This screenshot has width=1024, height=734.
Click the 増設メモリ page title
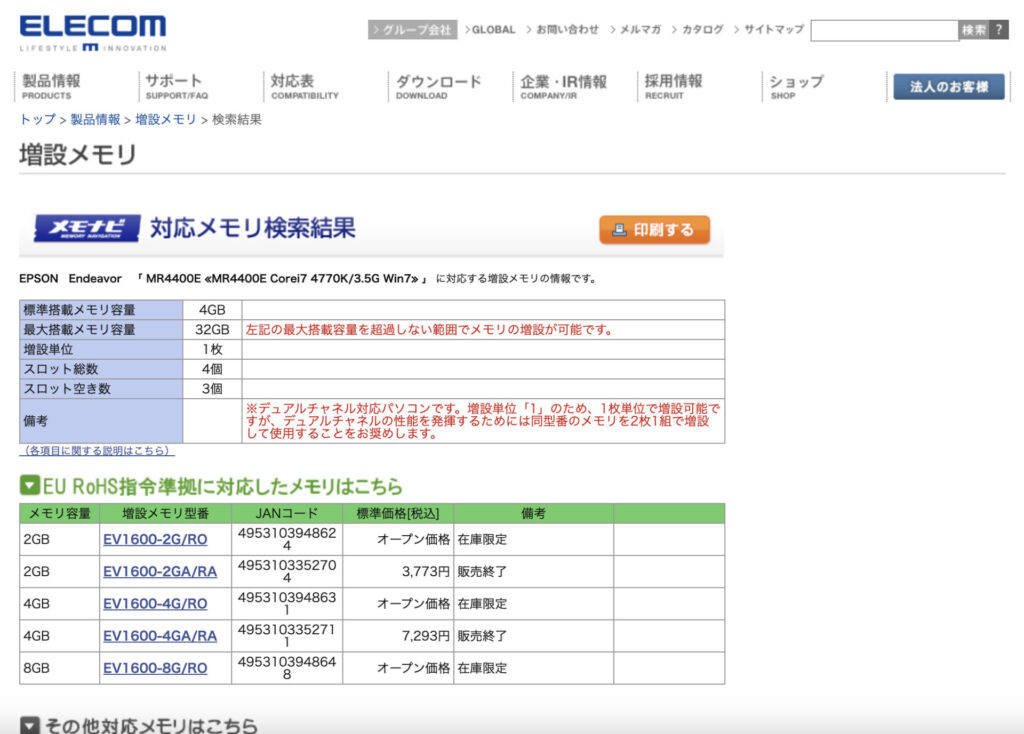coord(78,155)
